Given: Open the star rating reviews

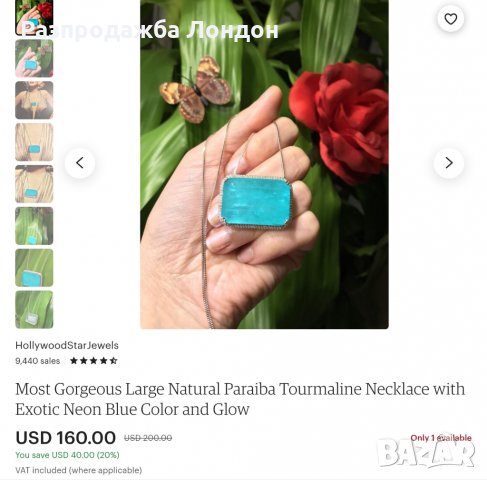Looking at the screenshot, I should 94,361.
